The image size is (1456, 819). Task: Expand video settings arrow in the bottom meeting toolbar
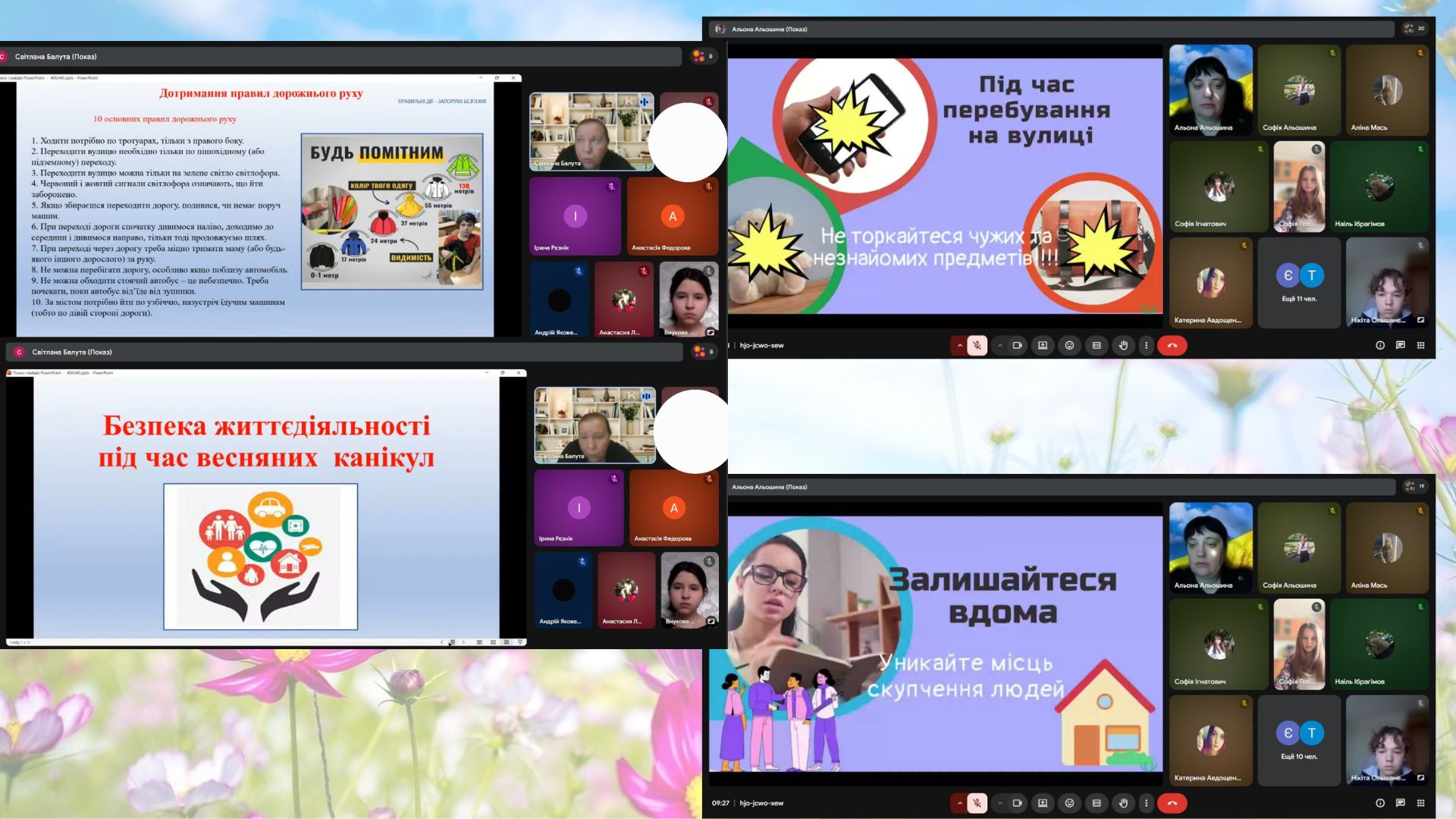[1000, 803]
